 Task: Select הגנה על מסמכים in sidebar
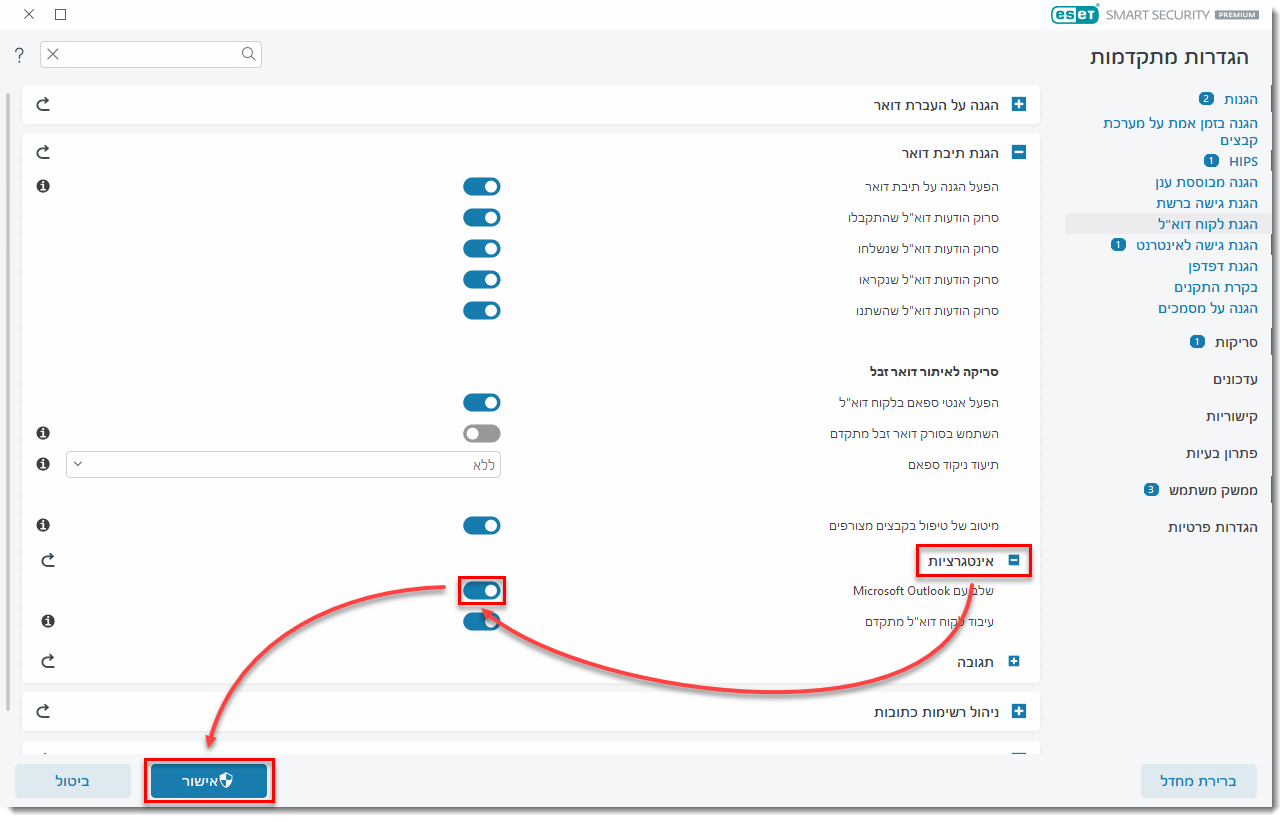click(x=1208, y=308)
